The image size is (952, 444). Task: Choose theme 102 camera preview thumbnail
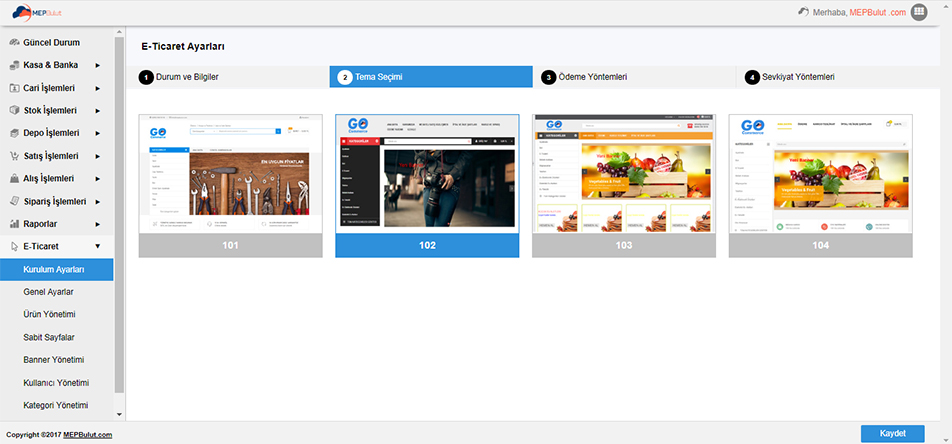[427, 174]
